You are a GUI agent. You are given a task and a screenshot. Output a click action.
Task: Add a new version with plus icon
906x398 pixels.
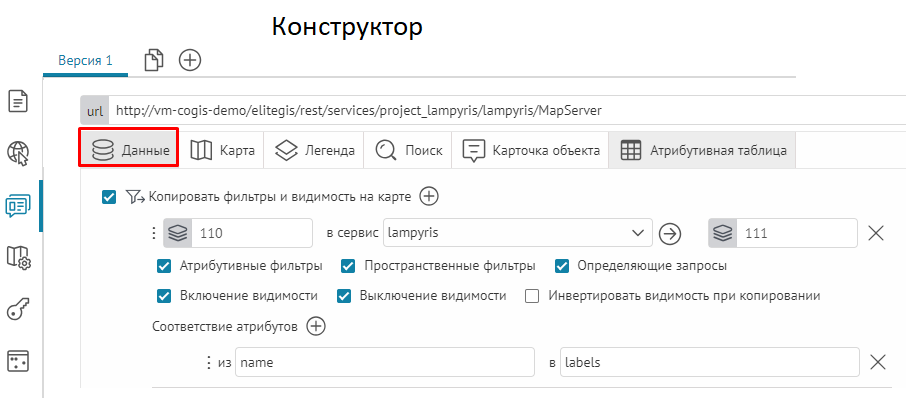point(190,60)
